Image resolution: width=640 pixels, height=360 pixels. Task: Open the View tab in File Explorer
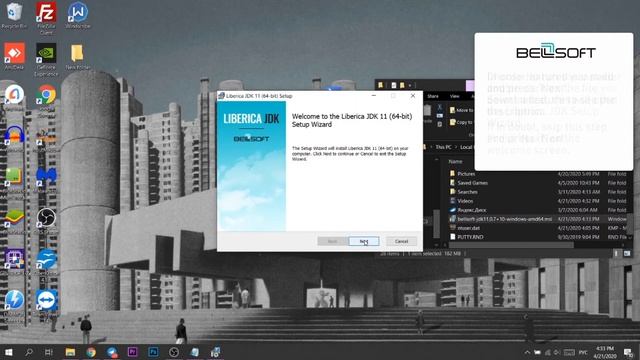coord(454,96)
